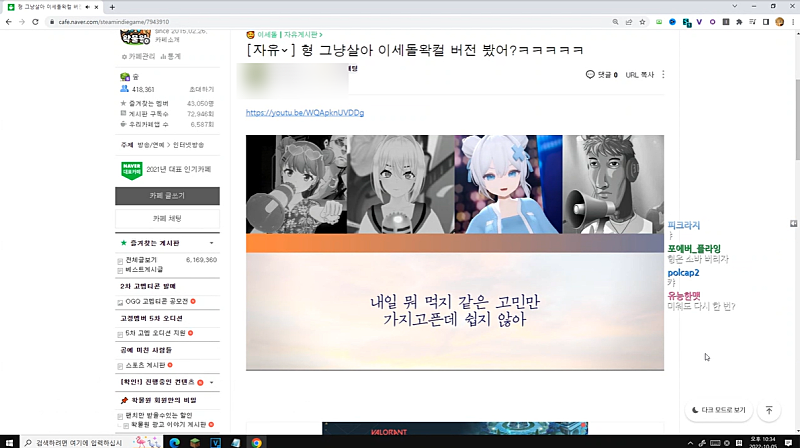The width and height of the screenshot is (800, 448).
Task: Click the 카페관리 gear link
Action: point(138,57)
